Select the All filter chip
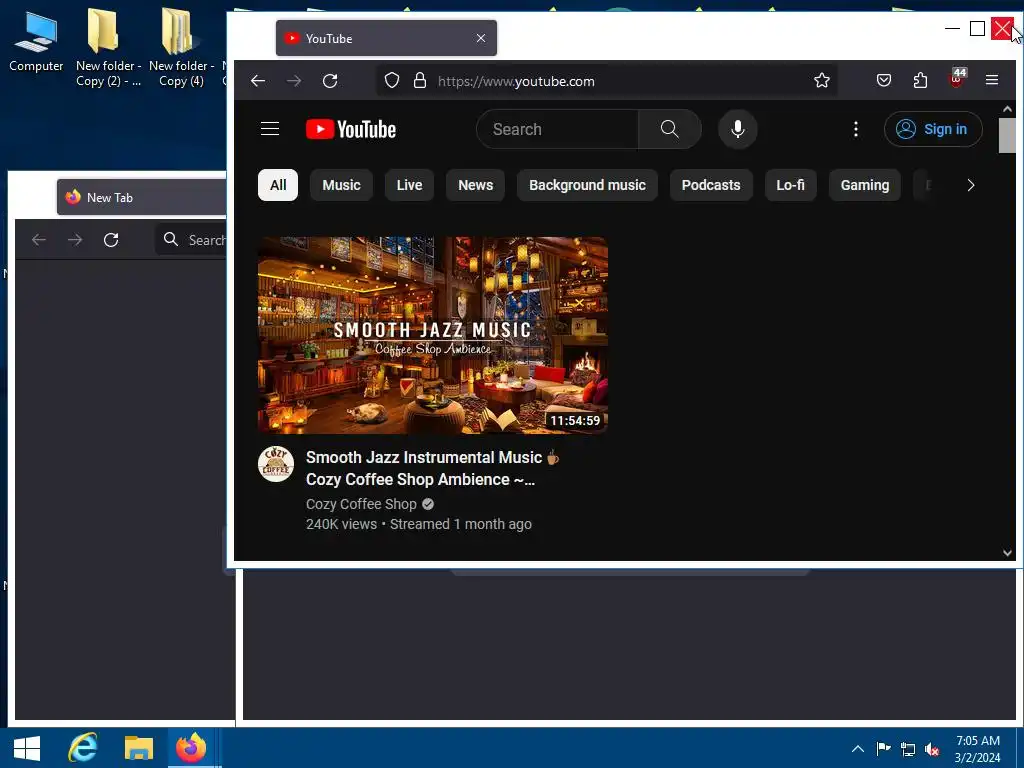1024x768 pixels. pos(278,185)
